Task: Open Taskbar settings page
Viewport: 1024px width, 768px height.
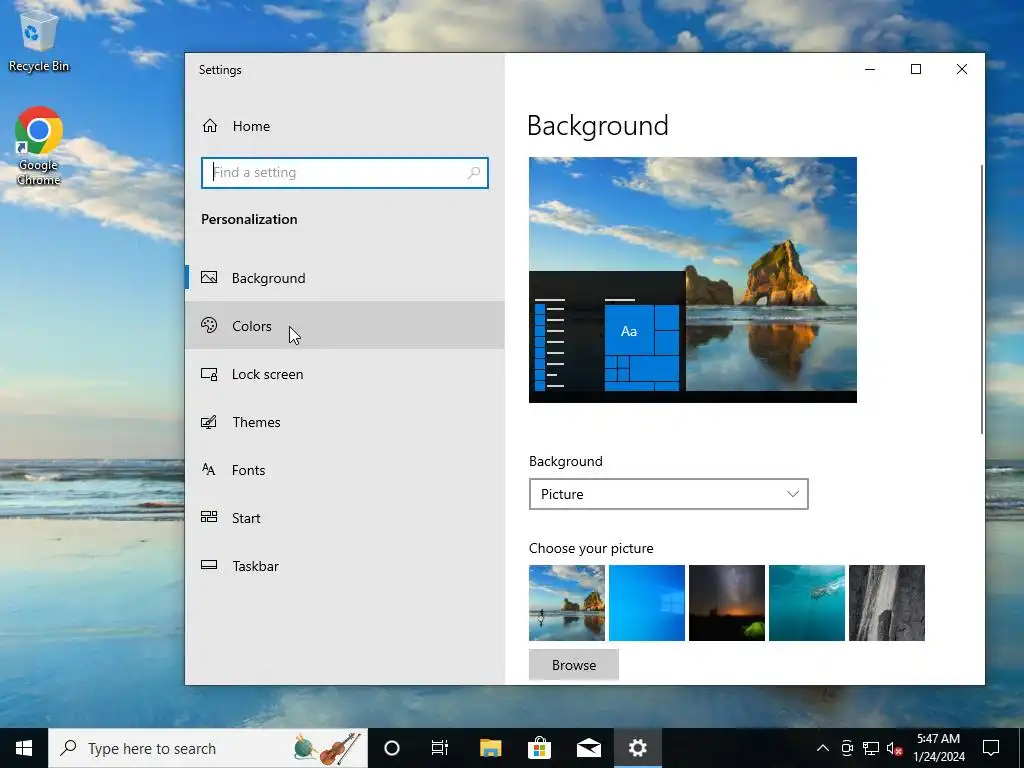Action: pyautogui.click(x=345, y=566)
